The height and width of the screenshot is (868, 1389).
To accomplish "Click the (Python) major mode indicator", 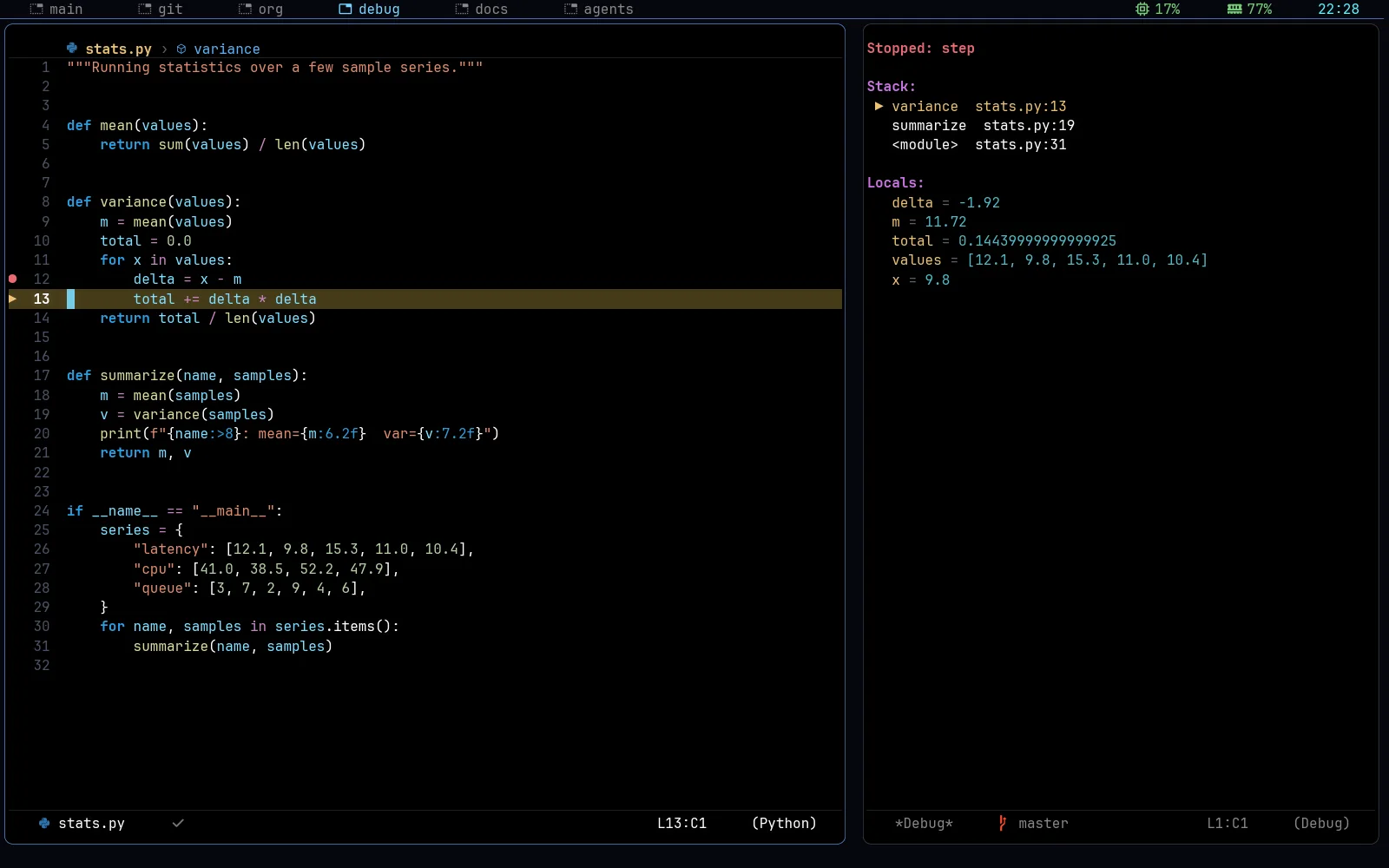I will pos(784,823).
